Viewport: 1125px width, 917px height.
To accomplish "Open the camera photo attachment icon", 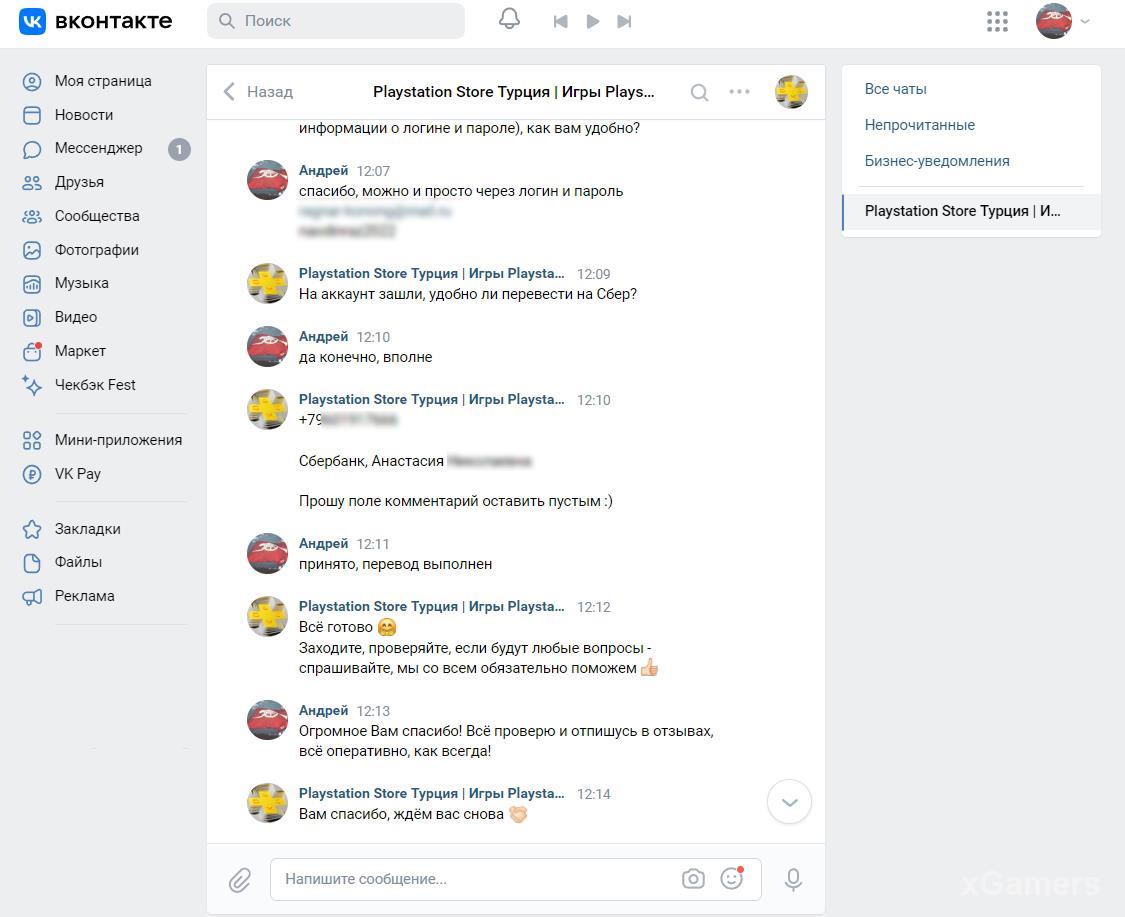I will tap(693, 879).
